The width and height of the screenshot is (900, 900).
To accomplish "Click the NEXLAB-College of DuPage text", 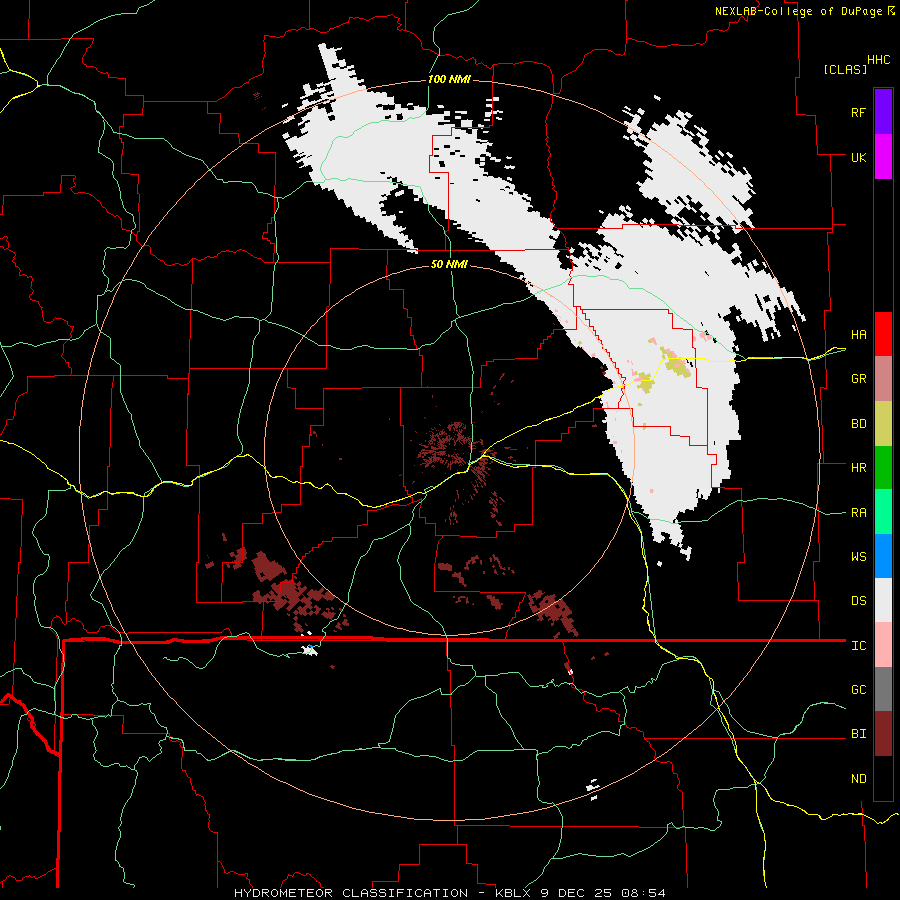I will point(798,11).
